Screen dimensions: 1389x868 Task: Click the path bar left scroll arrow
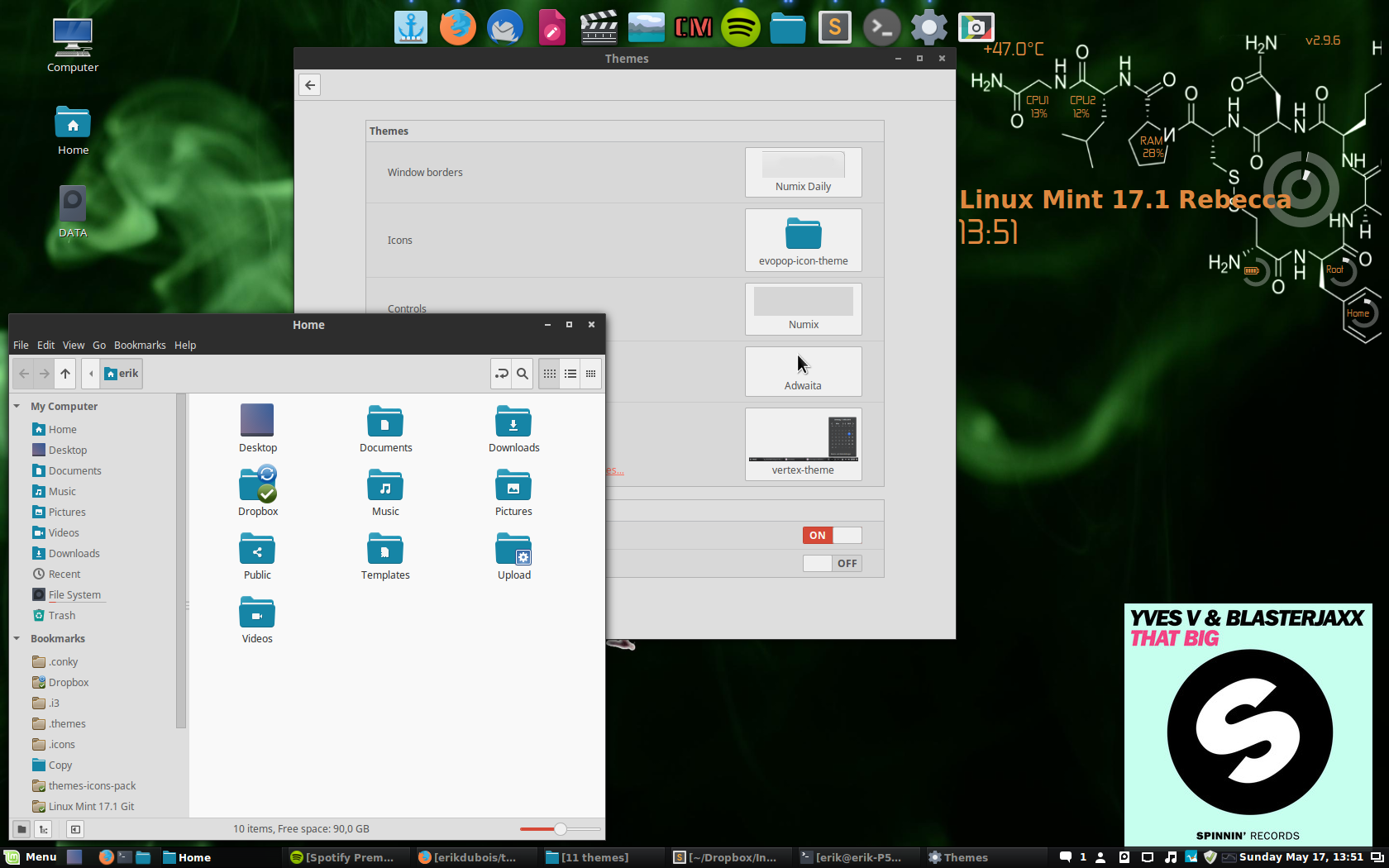click(91, 374)
